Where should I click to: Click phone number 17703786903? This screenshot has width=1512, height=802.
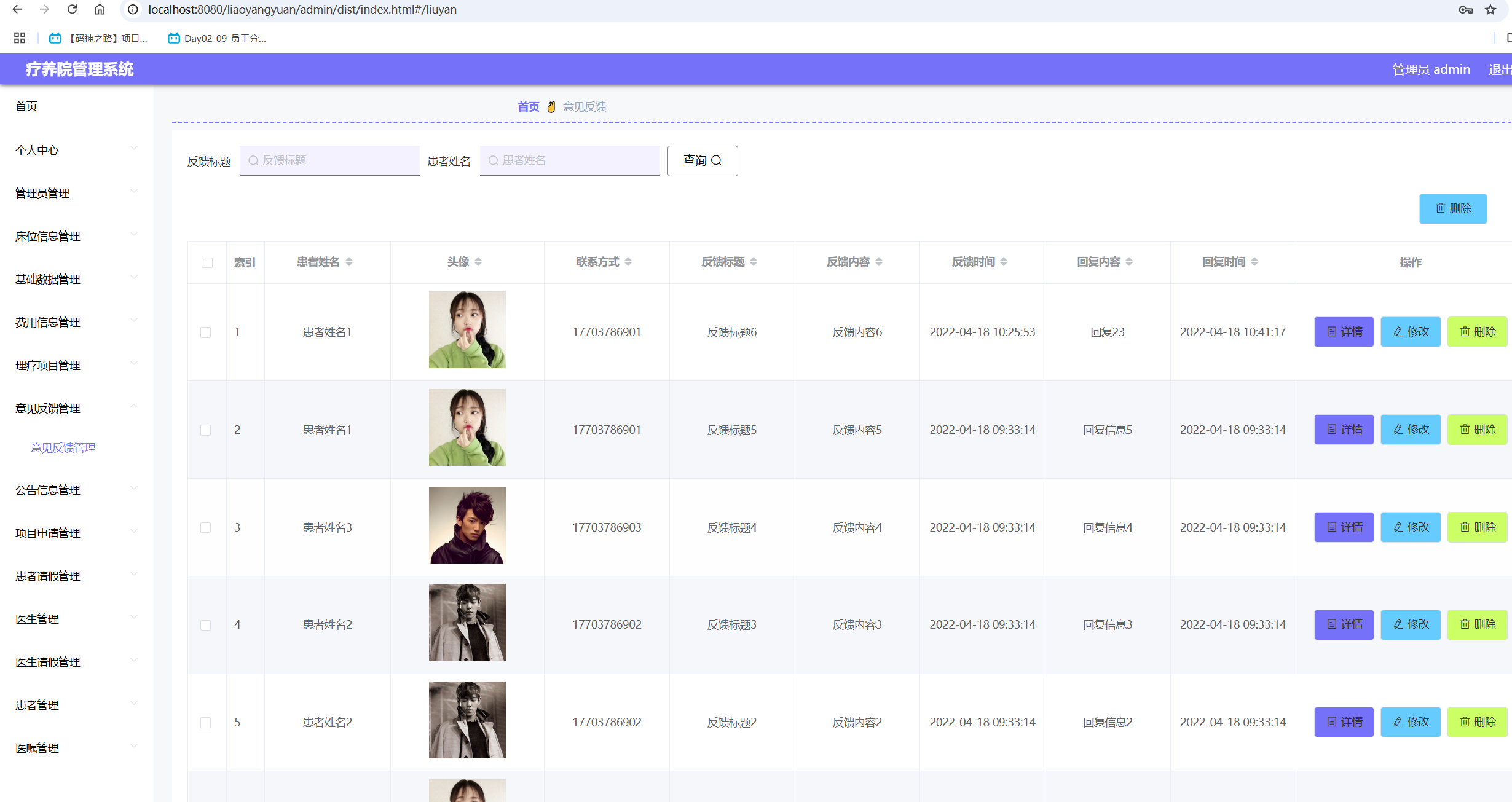pyautogui.click(x=607, y=527)
